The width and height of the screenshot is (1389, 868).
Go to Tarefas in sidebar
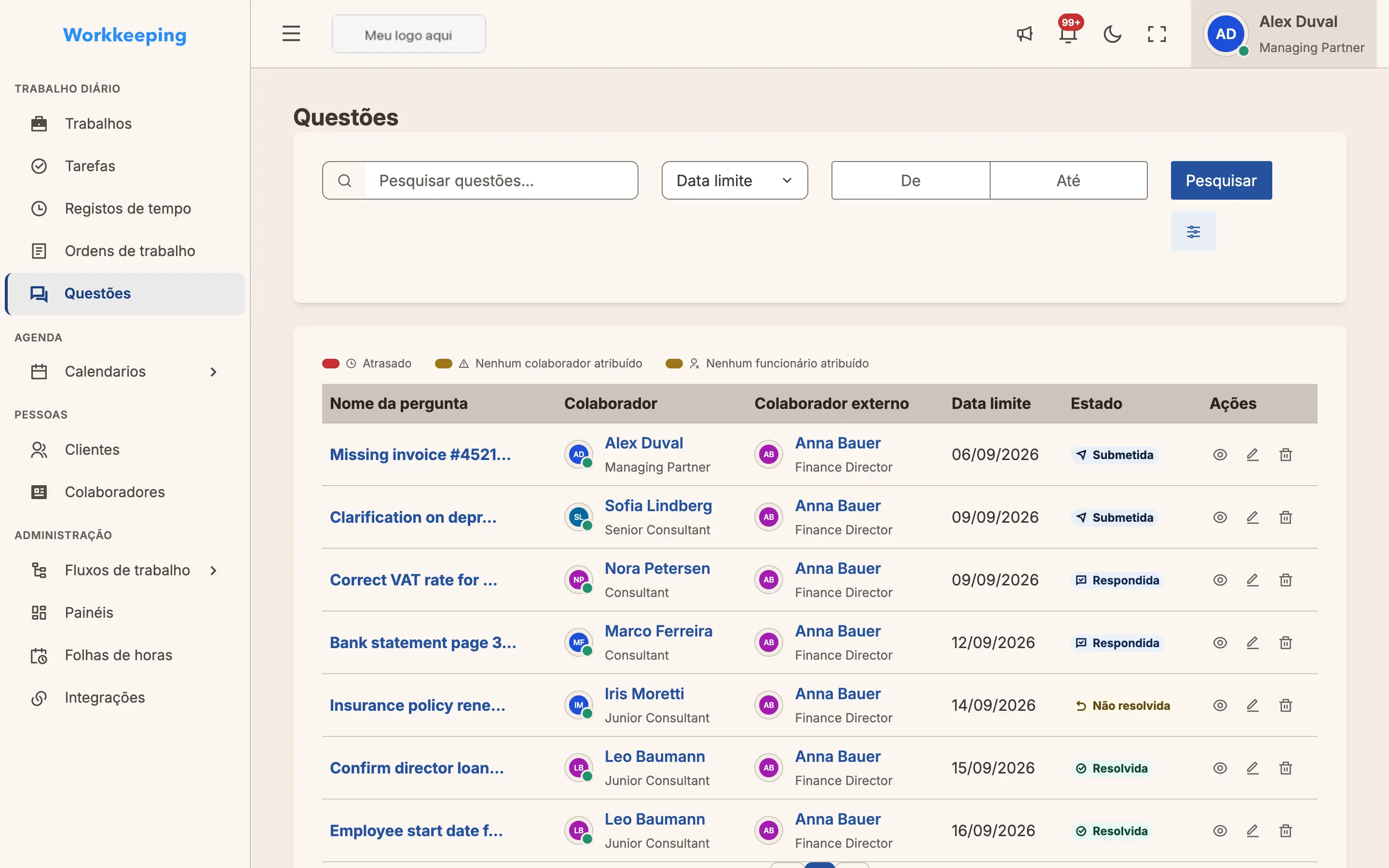(125, 166)
